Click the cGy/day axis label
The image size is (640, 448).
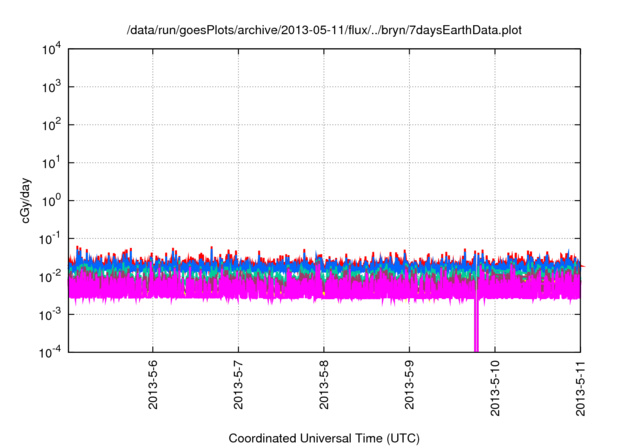(26, 200)
